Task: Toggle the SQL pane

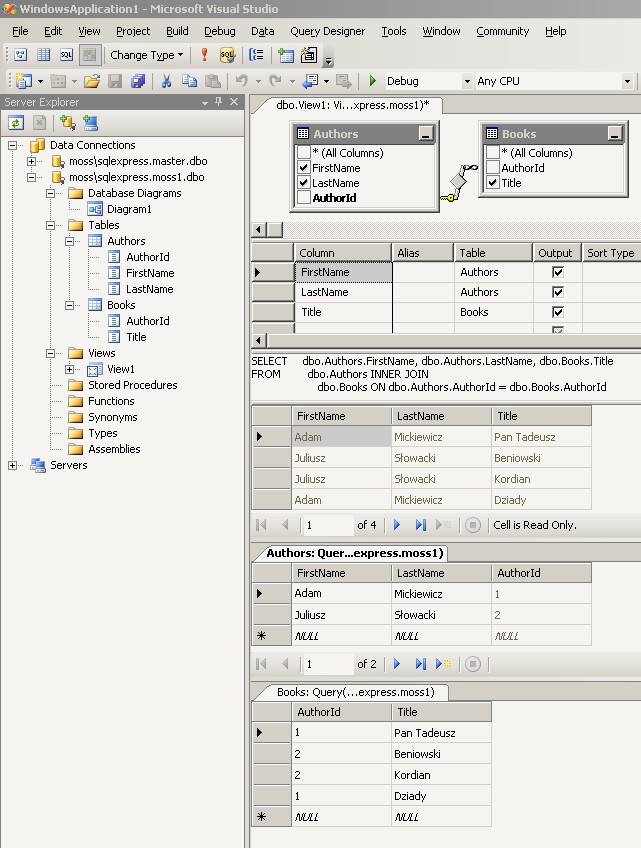Action: tap(67, 55)
